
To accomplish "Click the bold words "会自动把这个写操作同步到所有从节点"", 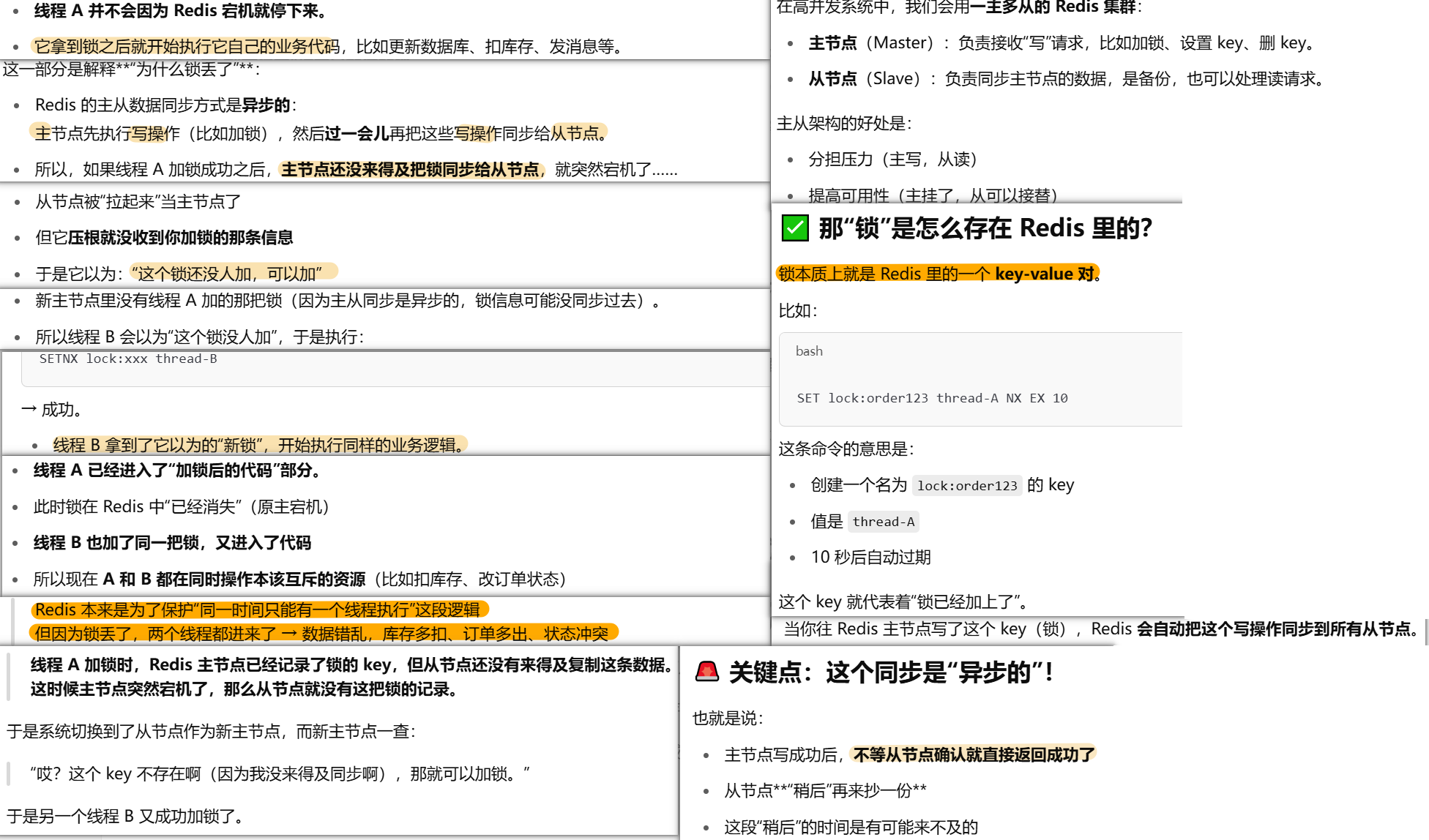I will pyautogui.click(x=1275, y=629).
